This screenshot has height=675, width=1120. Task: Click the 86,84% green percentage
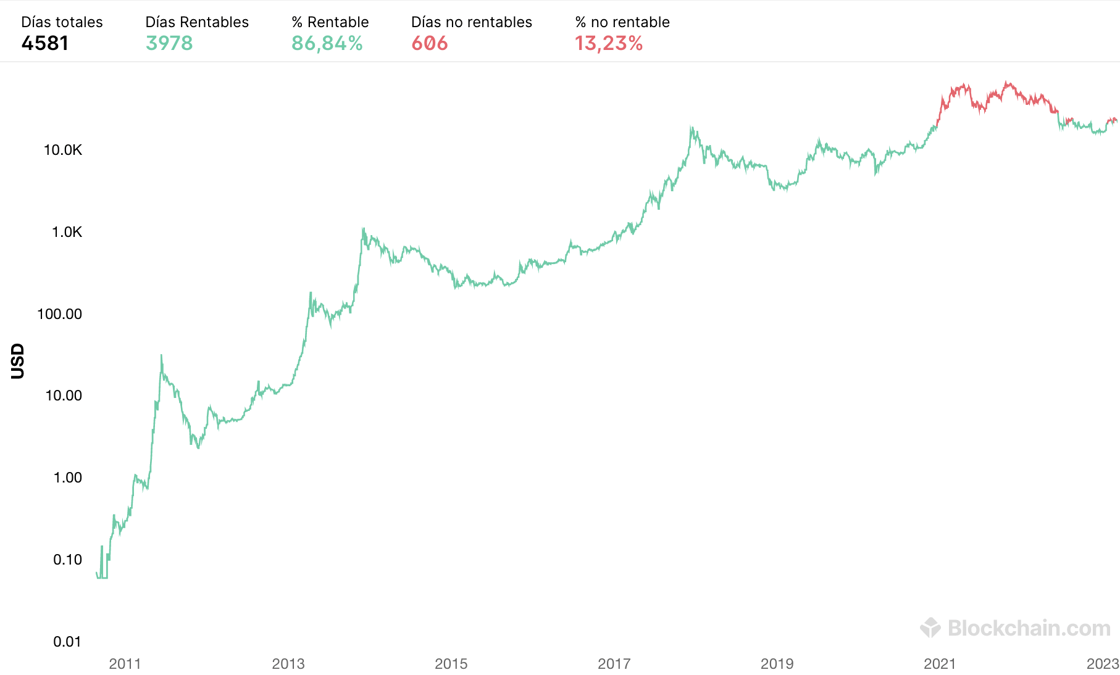(x=327, y=43)
